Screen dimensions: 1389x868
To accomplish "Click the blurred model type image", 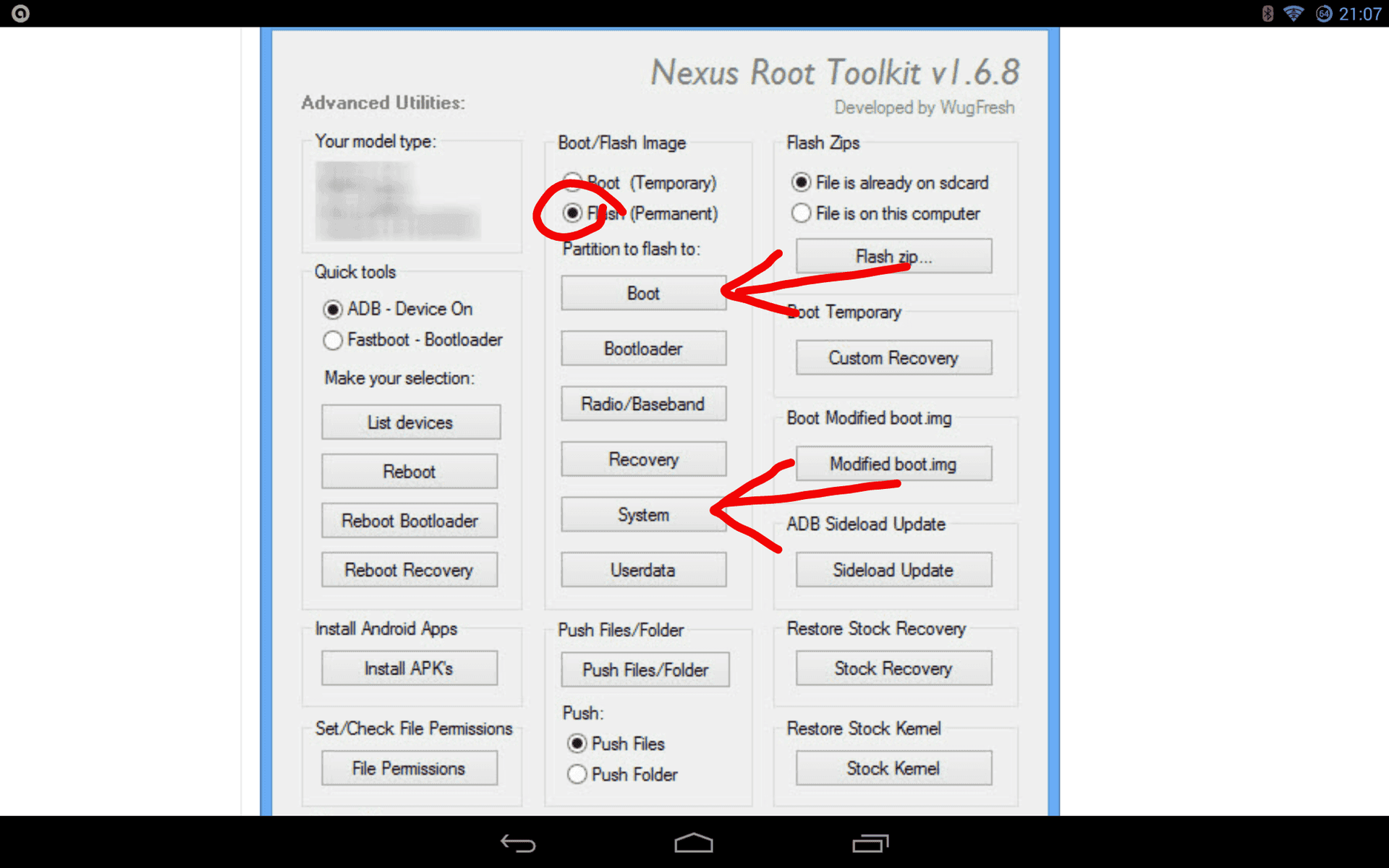I will 398,200.
